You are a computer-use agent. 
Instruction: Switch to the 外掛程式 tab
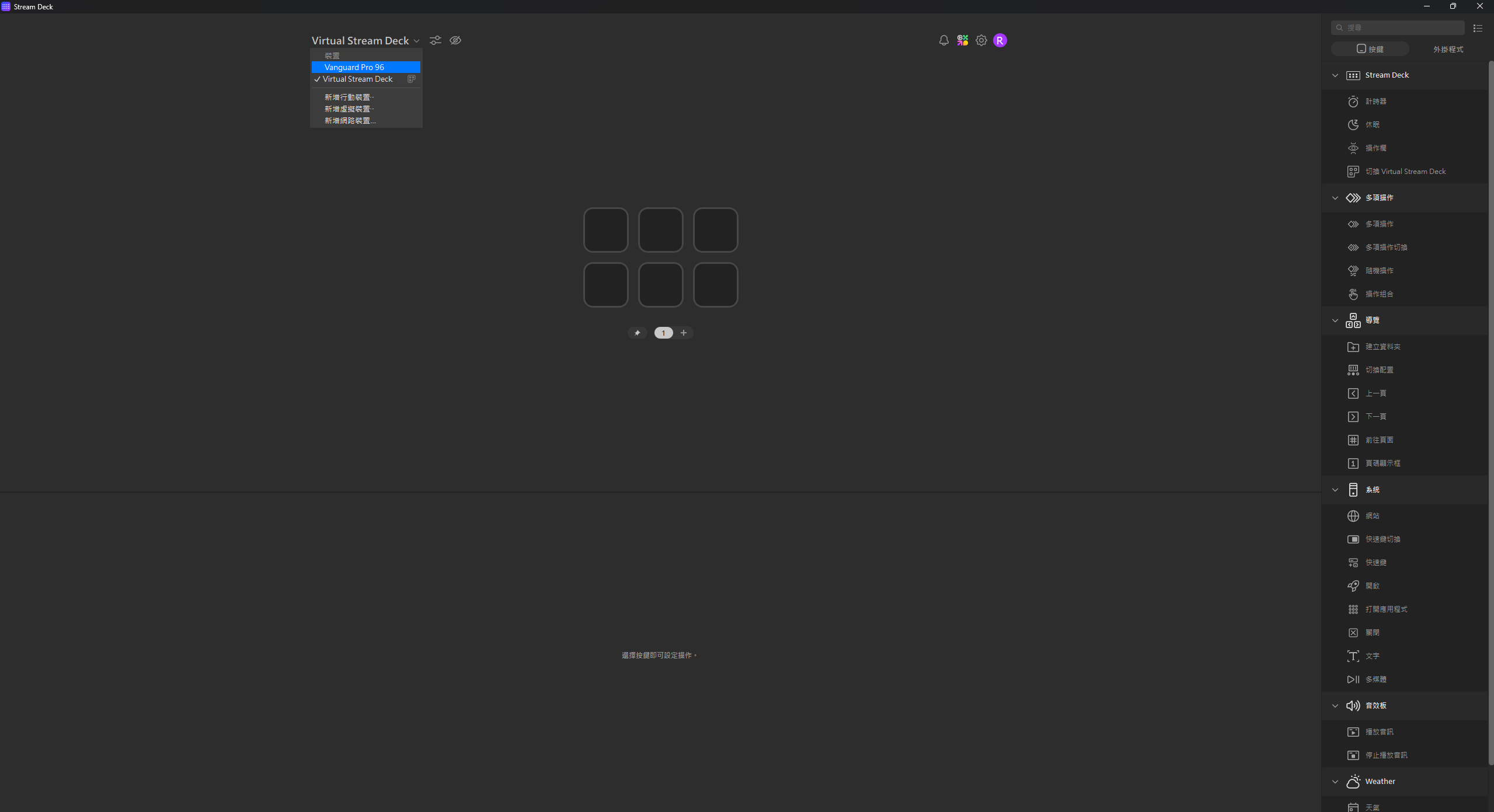point(1448,49)
